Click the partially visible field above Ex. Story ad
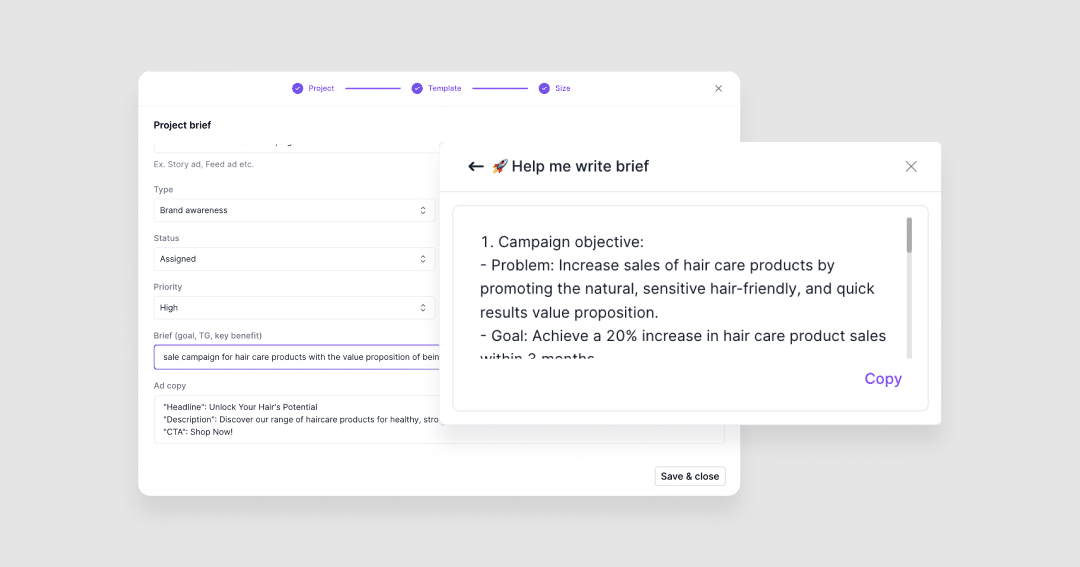The width and height of the screenshot is (1080, 567). point(297,147)
